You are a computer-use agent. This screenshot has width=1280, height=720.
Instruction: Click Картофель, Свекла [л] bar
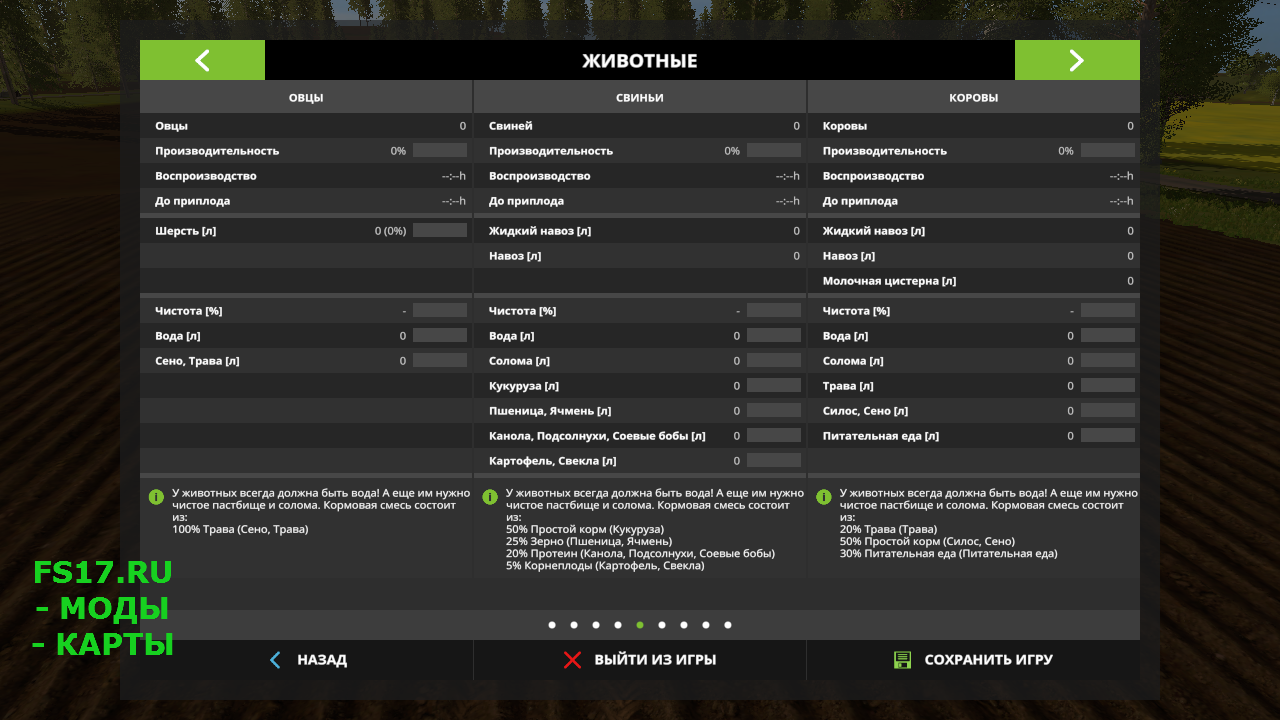[x=774, y=461]
